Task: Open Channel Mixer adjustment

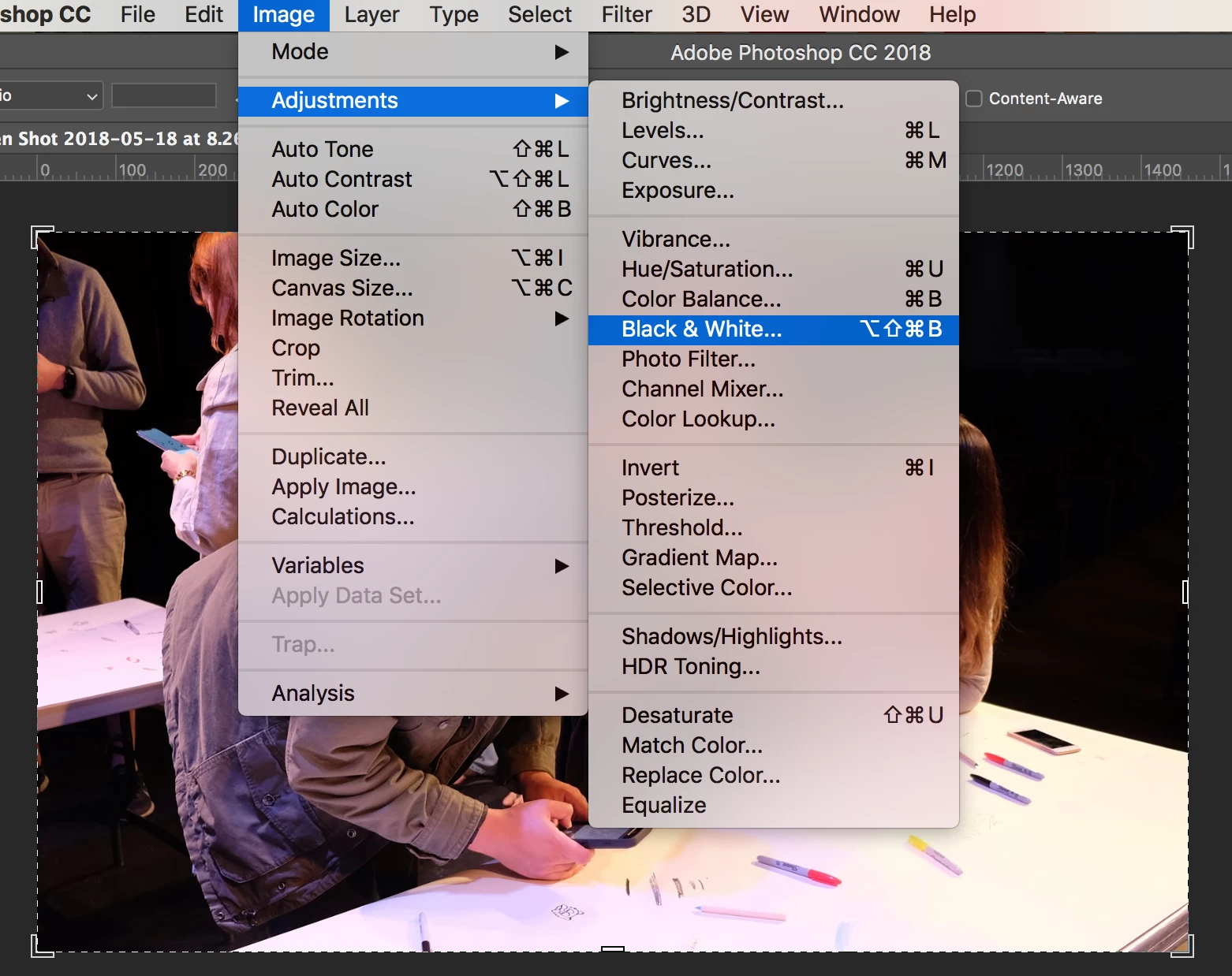Action: (x=774, y=389)
